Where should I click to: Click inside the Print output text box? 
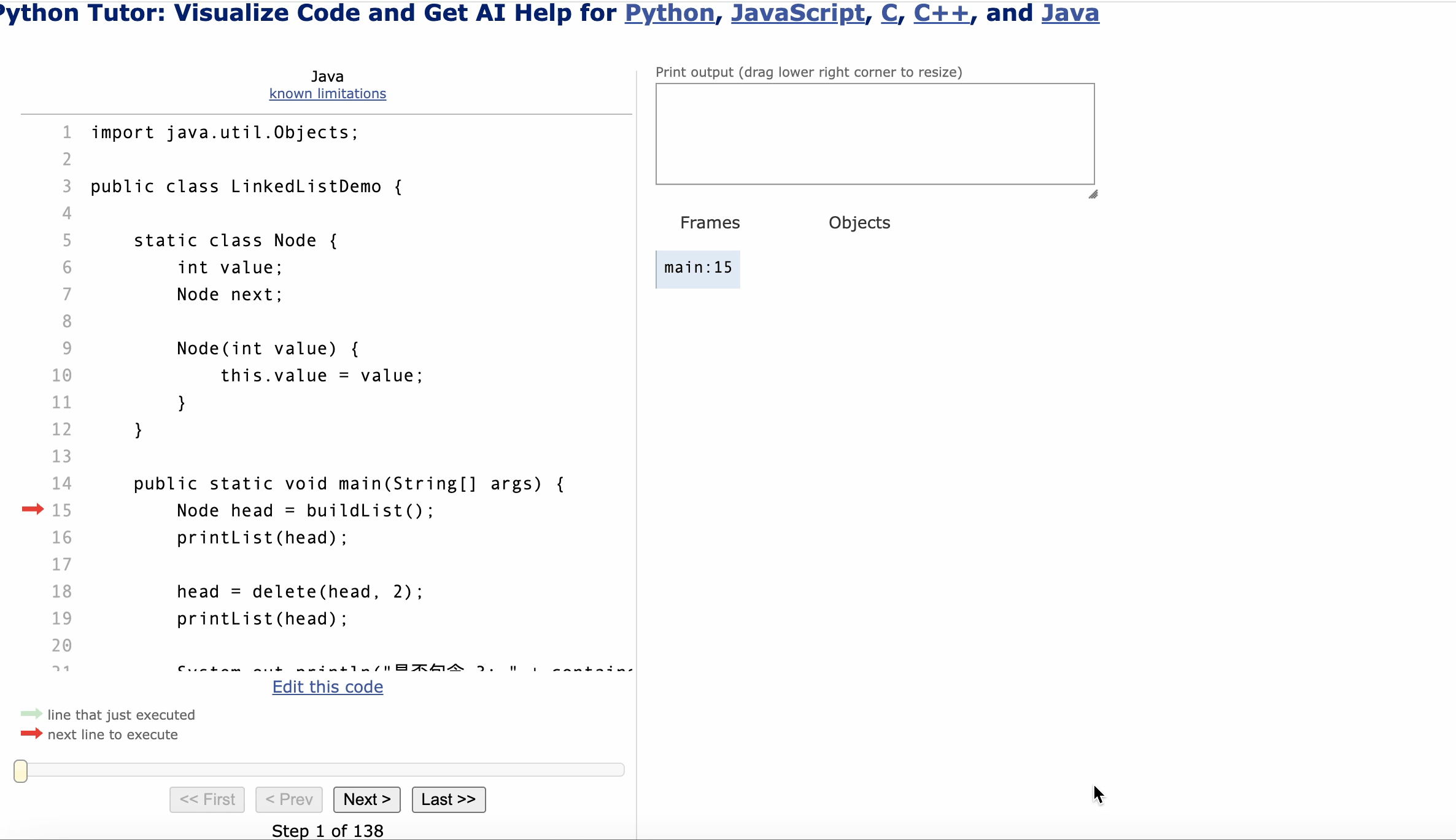click(x=875, y=134)
